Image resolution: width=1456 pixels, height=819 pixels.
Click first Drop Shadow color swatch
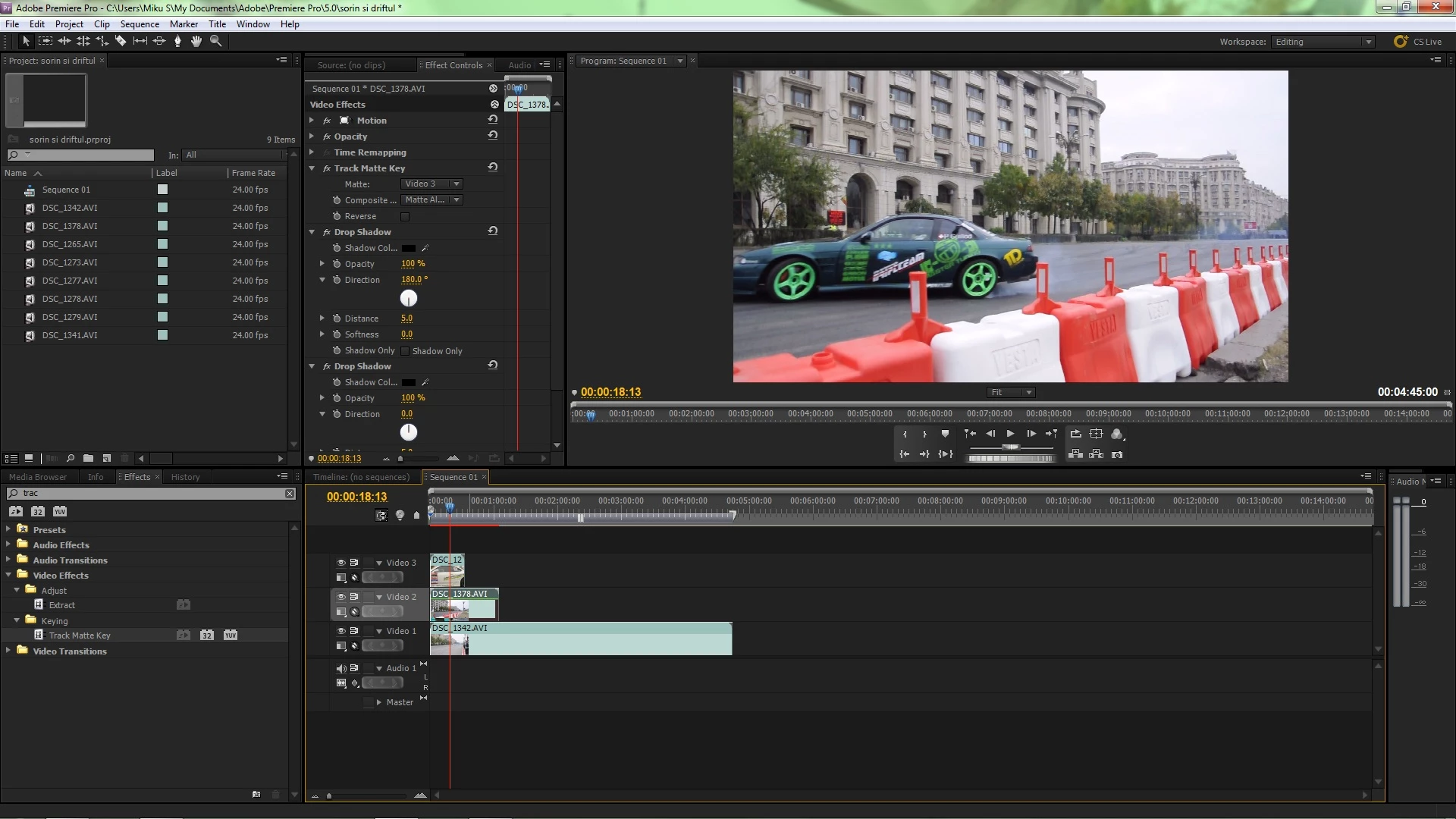(x=409, y=248)
